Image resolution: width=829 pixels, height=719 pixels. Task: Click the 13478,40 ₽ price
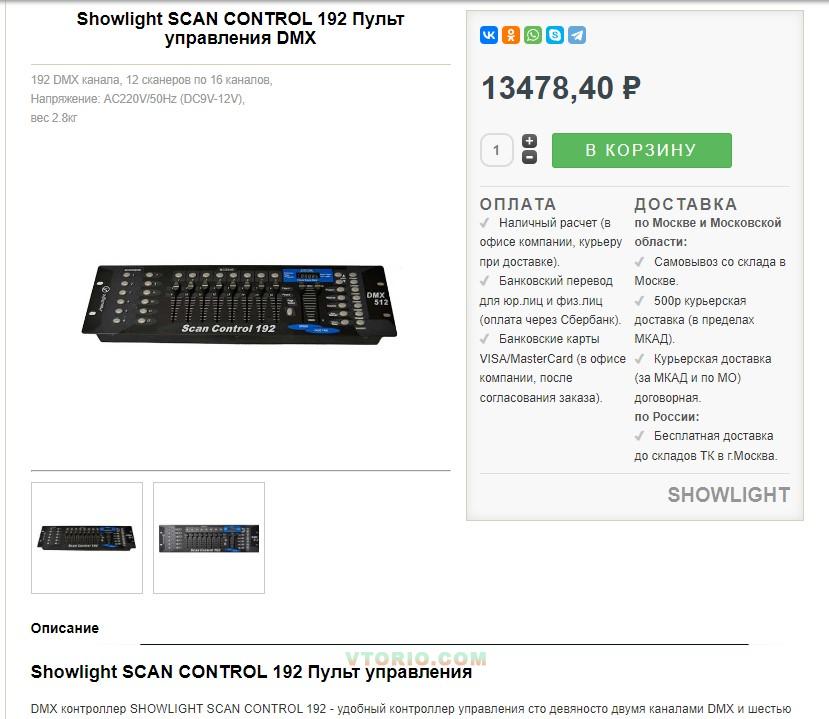click(x=560, y=88)
